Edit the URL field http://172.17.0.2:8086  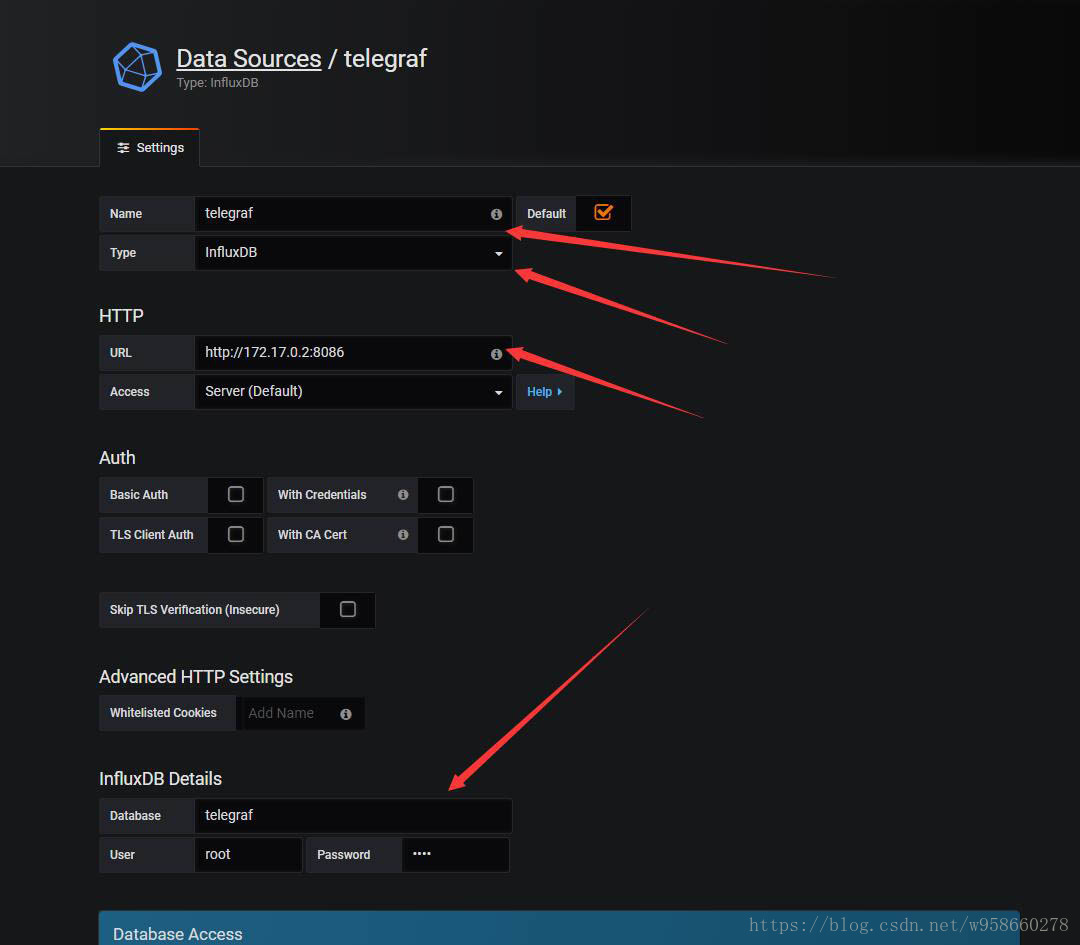353,353
